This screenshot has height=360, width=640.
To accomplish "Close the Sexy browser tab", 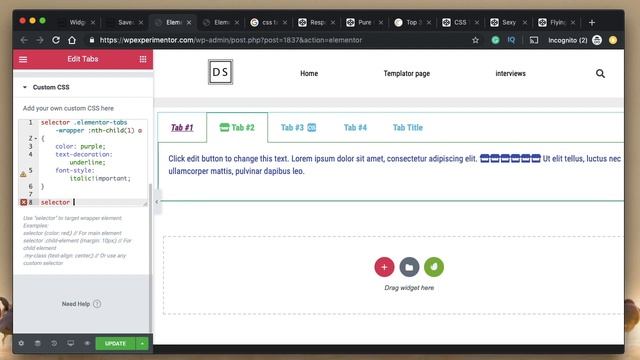I will point(525,22).
